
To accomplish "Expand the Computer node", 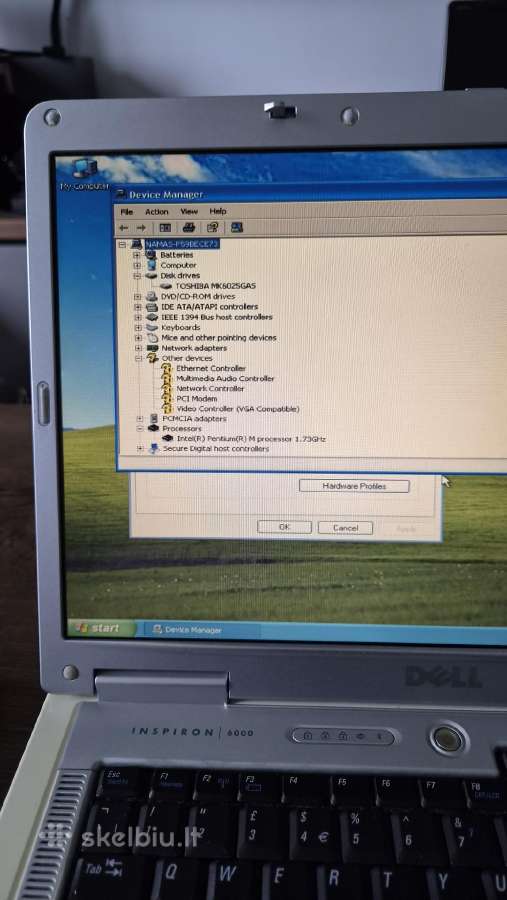I will coord(137,265).
